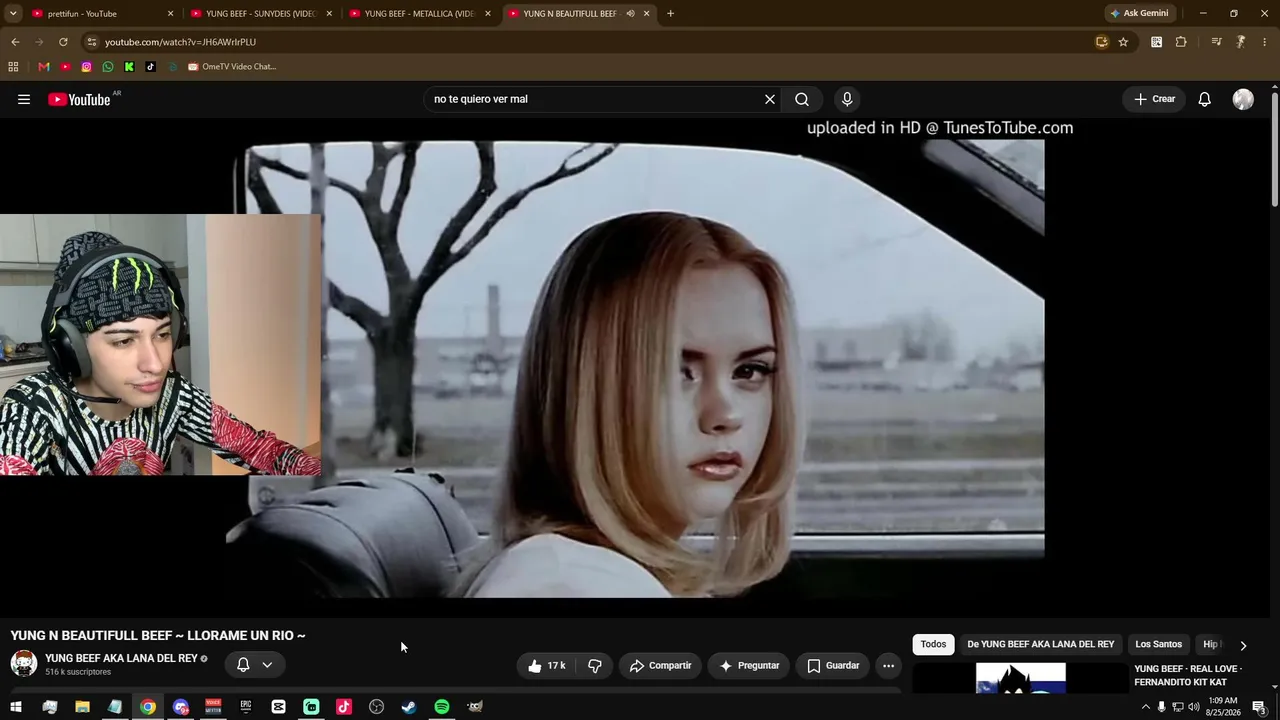Open YouTube notifications bell in header
The height and width of the screenshot is (720, 1280).
click(1205, 99)
